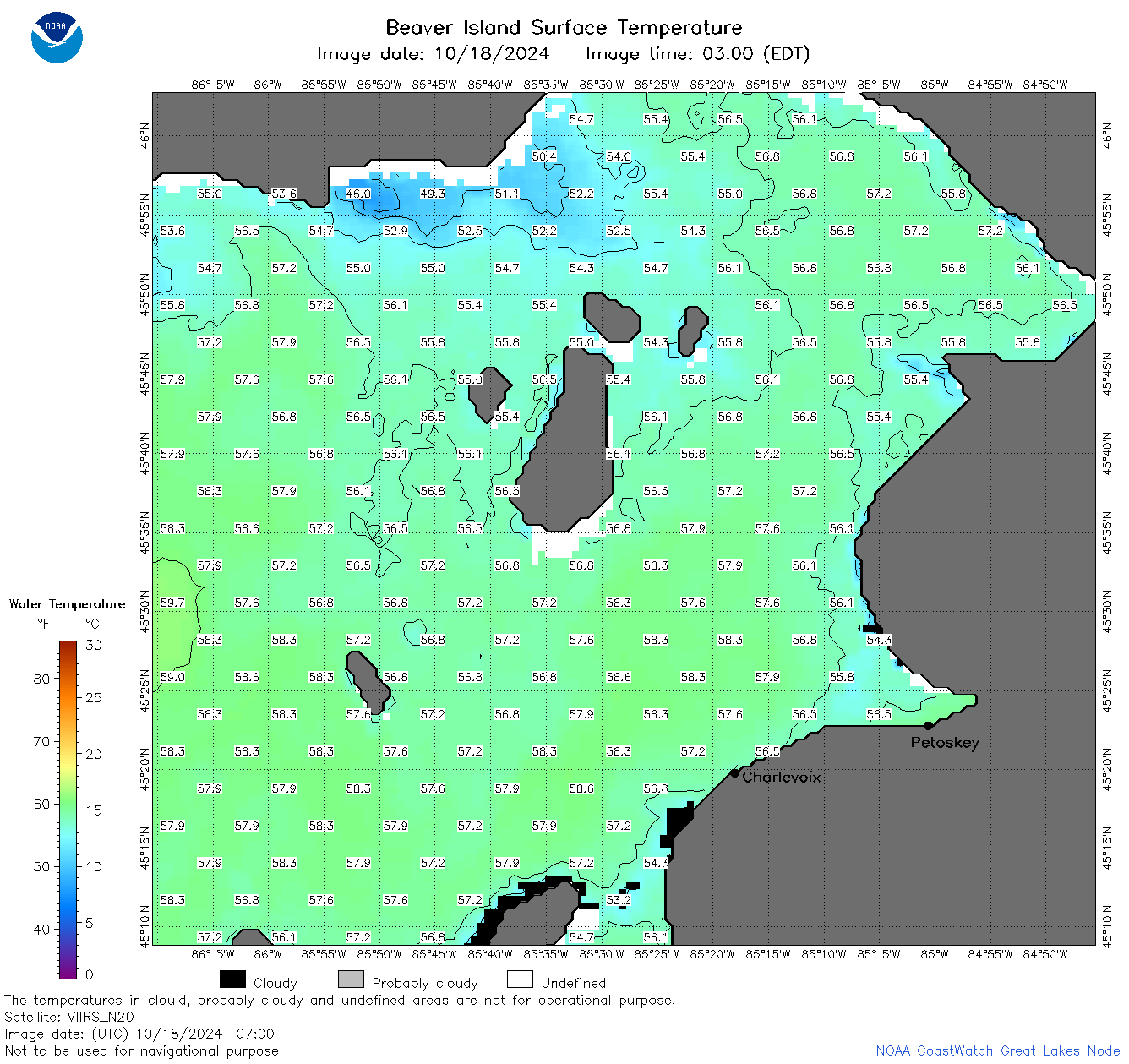The width and height of the screenshot is (1129, 1064).
Task: Click the 0 °C tick on scale
Action: [x=90, y=974]
